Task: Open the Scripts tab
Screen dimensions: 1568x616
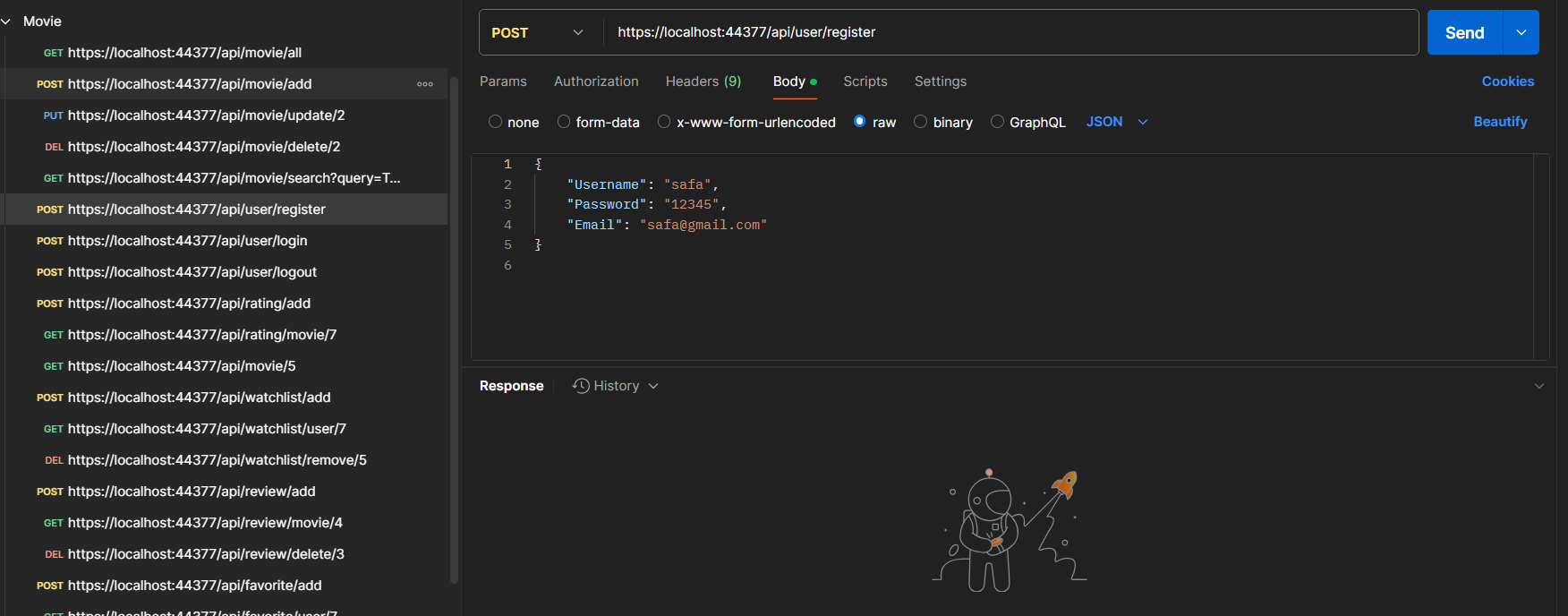Action: (865, 81)
